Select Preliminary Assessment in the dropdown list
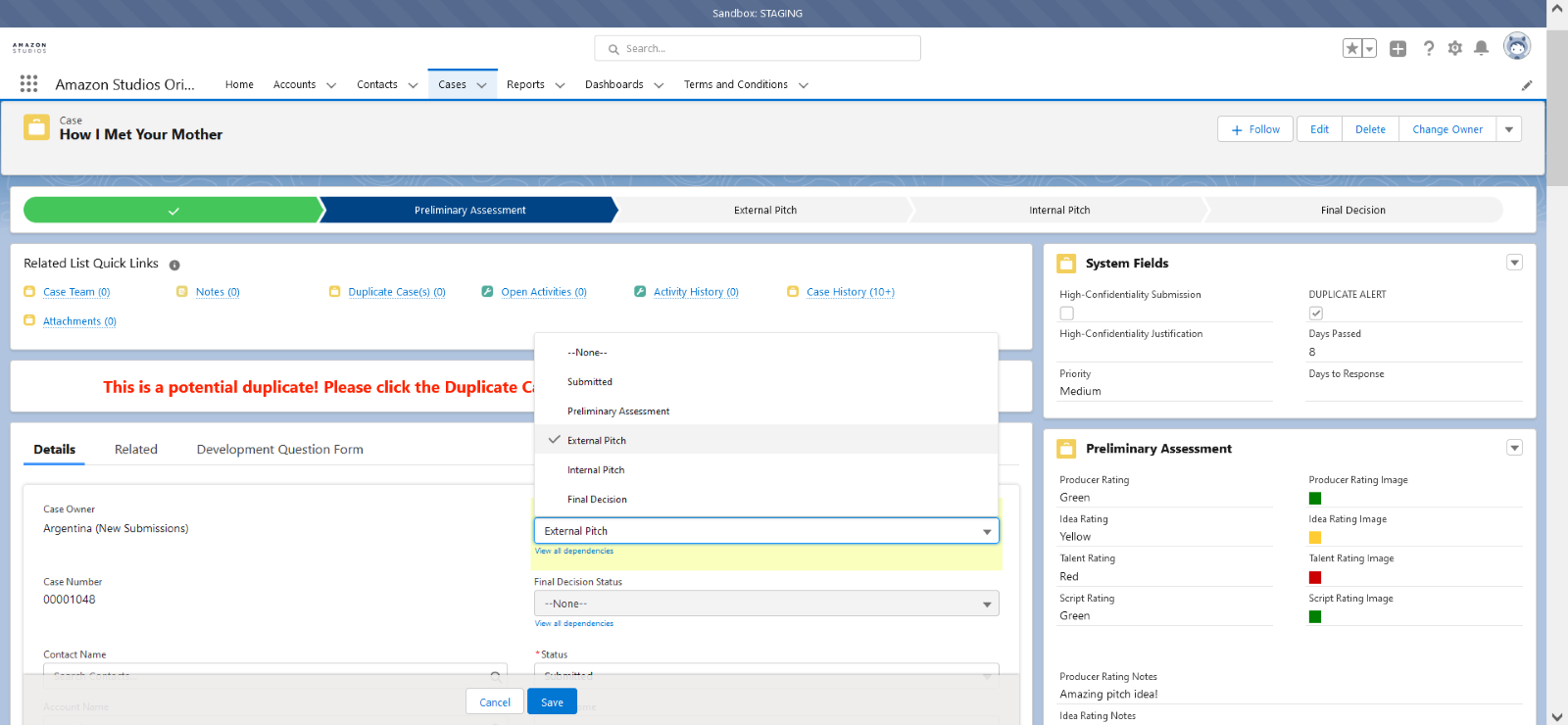1568x725 pixels. coord(766,411)
